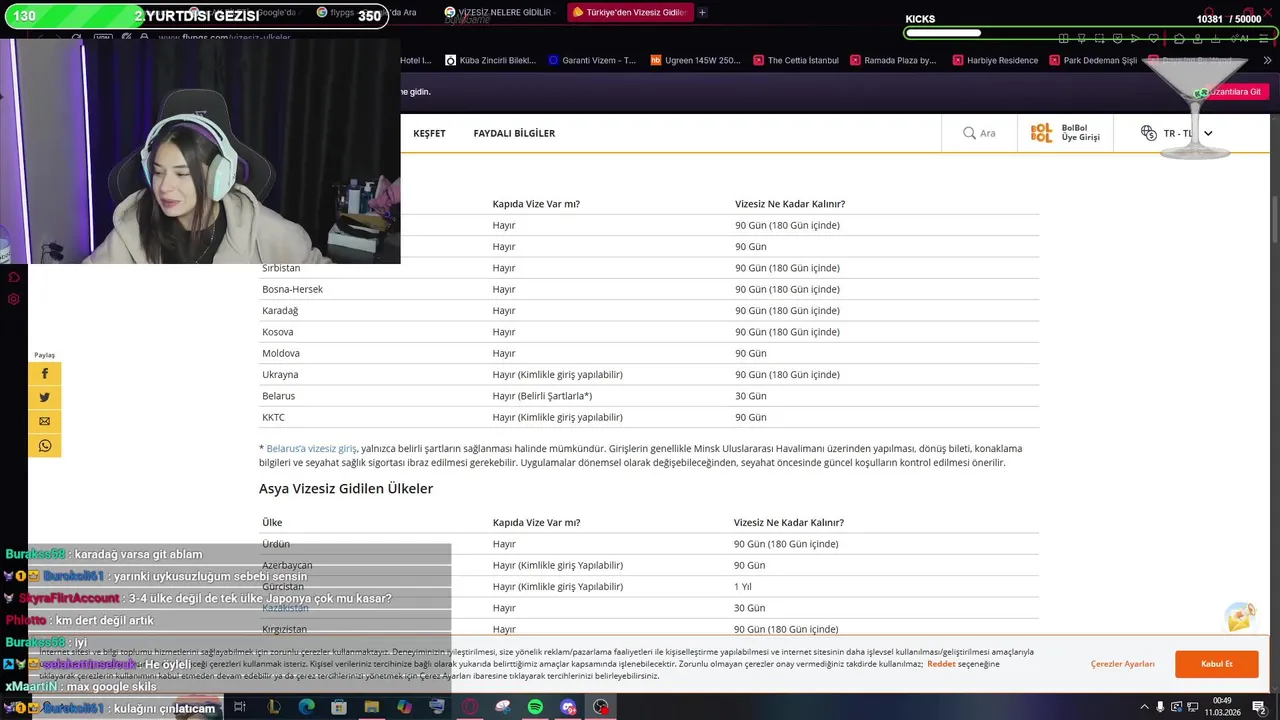The height and width of the screenshot is (720, 1280).
Task: Select the Türkiye'den Vizesiz Gidile tab
Action: click(x=629, y=12)
